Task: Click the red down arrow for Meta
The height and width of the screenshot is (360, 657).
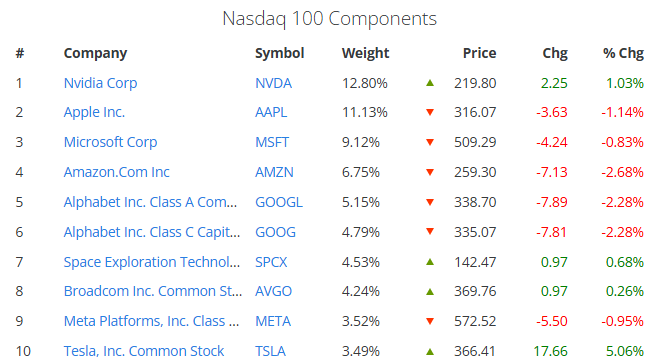Action: click(429, 321)
